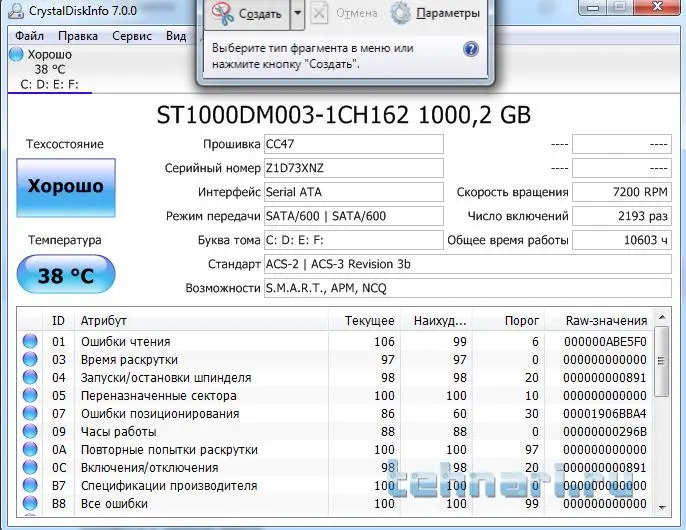Click the Порог column header
Image resolution: width=686 pixels, height=530 pixels.
tap(508, 321)
